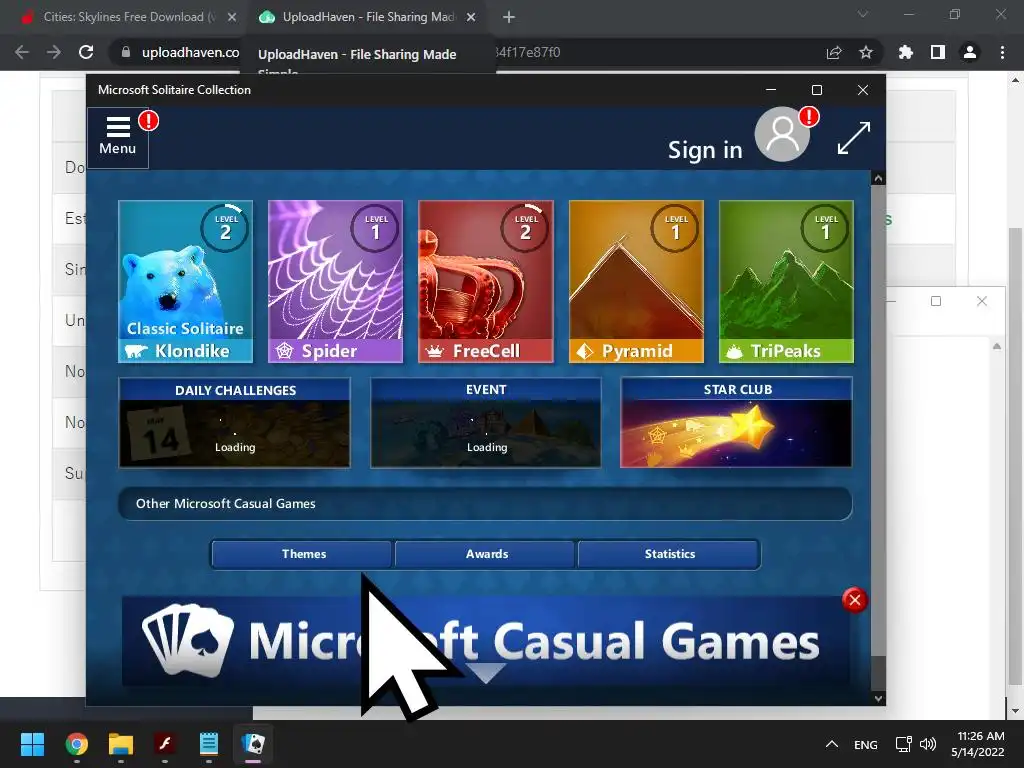Click the FreeCell level 2 badge

(x=526, y=228)
